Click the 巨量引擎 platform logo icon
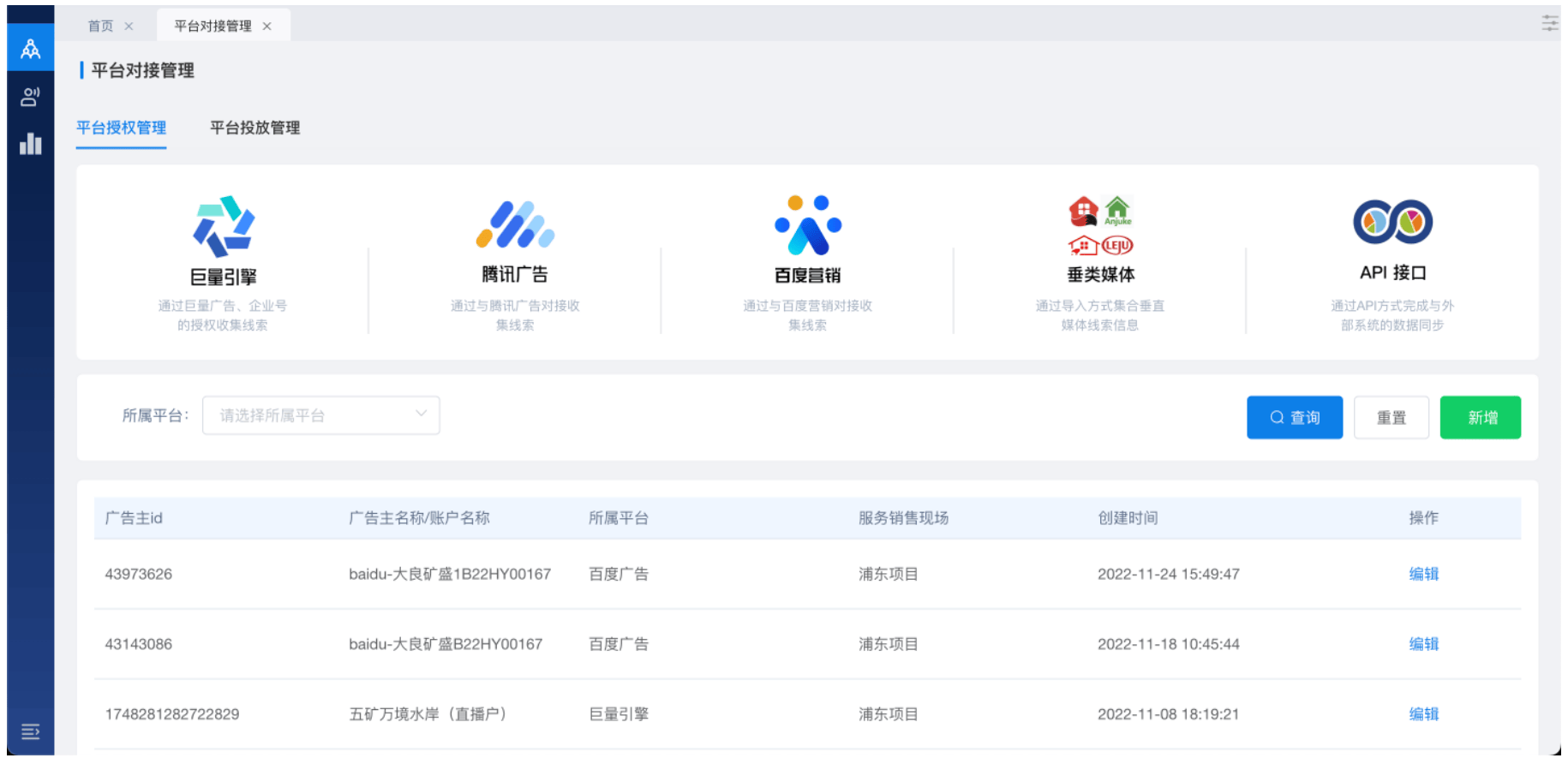The width and height of the screenshot is (1568, 764). click(x=223, y=226)
